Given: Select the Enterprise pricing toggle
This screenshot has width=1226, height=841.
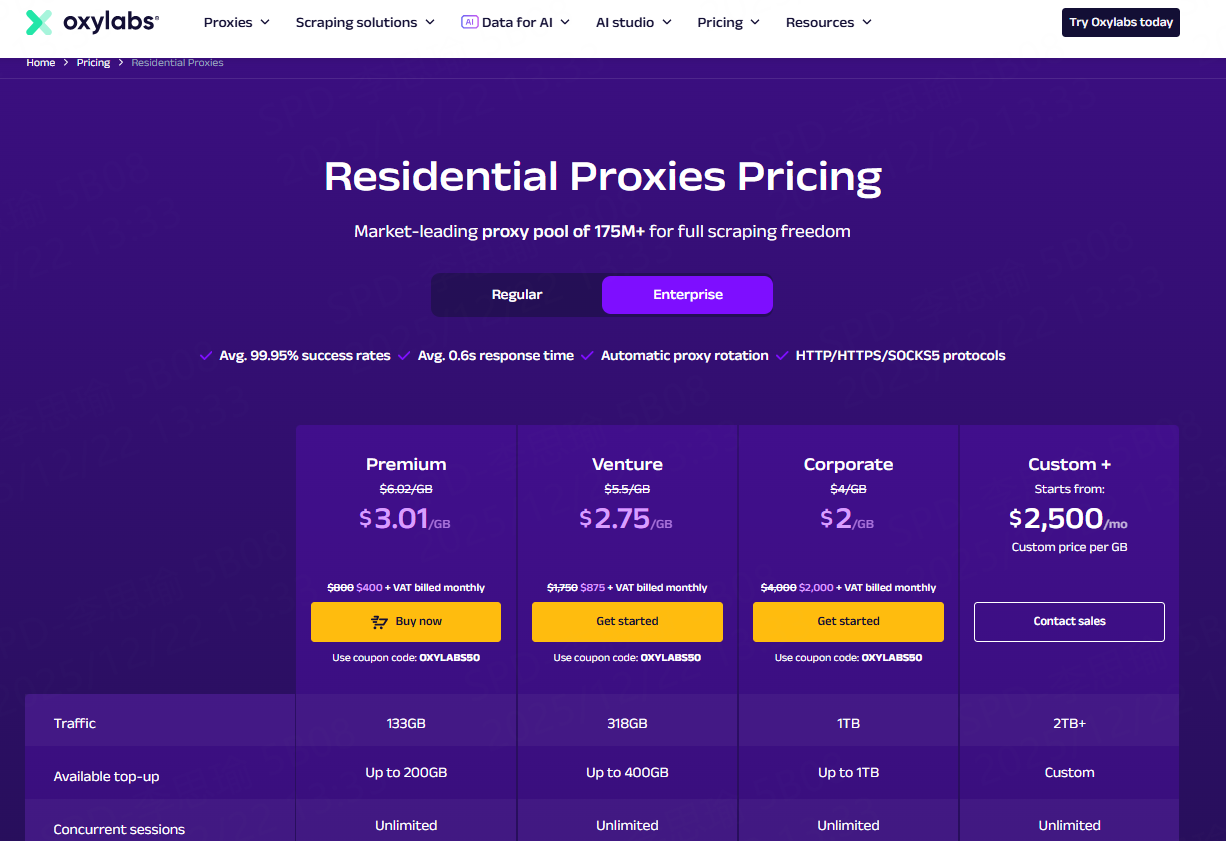Looking at the screenshot, I should (687, 295).
